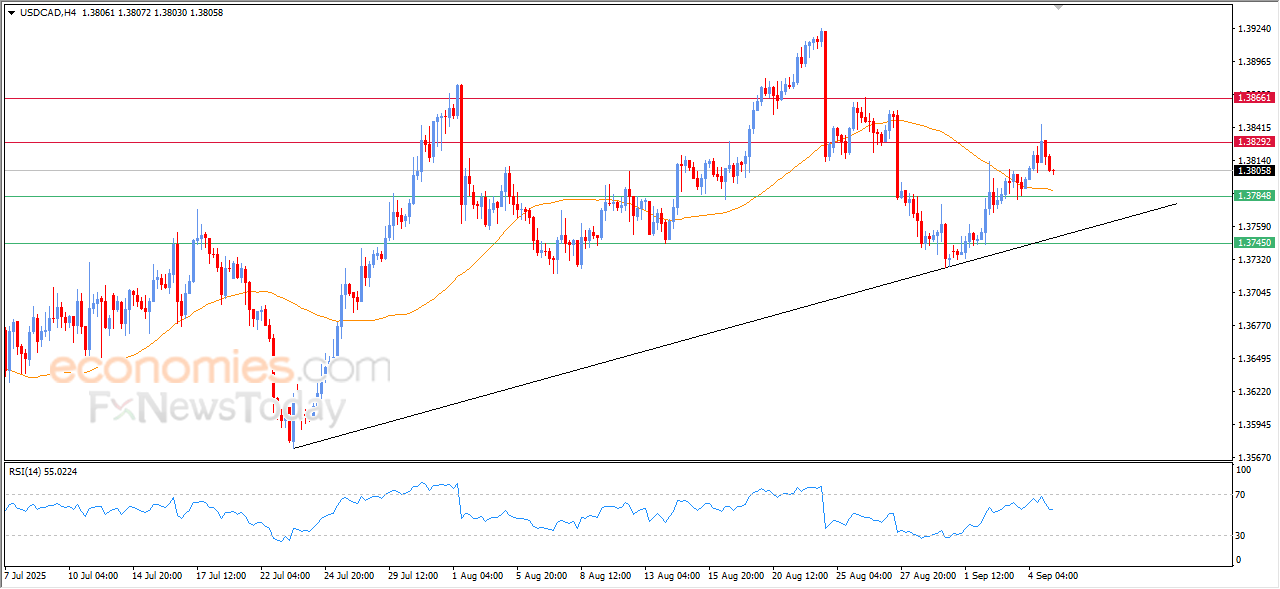Select the black ascending trendline
This screenshot has width=1280, height=589.
click(735, 325)
